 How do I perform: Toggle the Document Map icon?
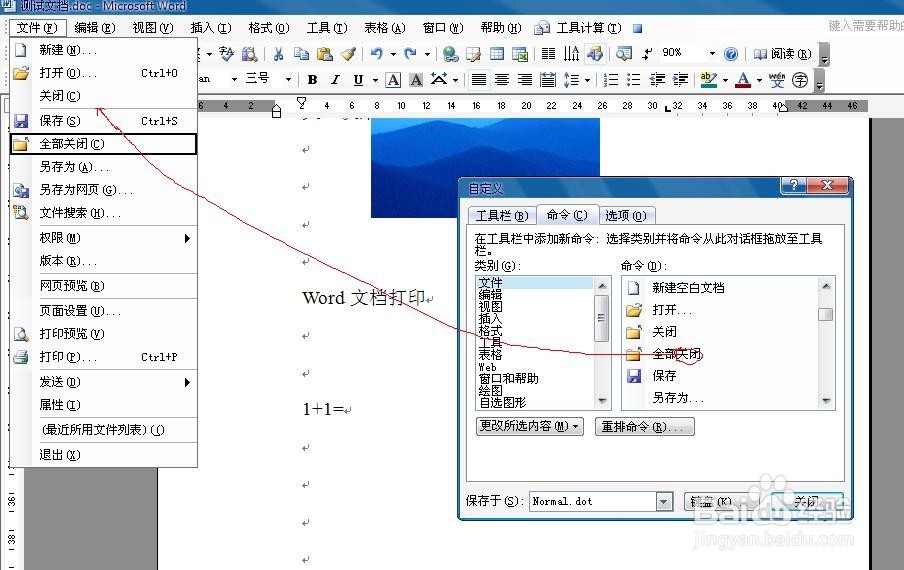point(623,54)
